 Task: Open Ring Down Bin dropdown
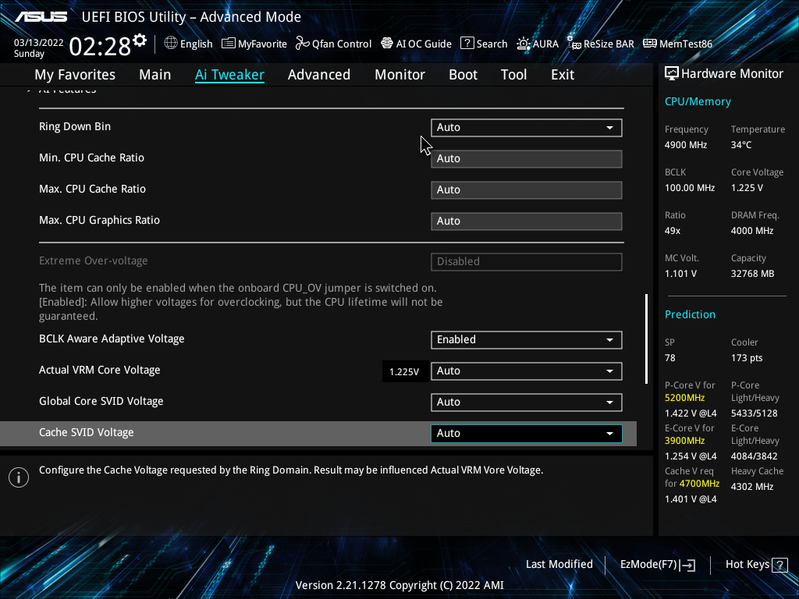click(526, 127)
